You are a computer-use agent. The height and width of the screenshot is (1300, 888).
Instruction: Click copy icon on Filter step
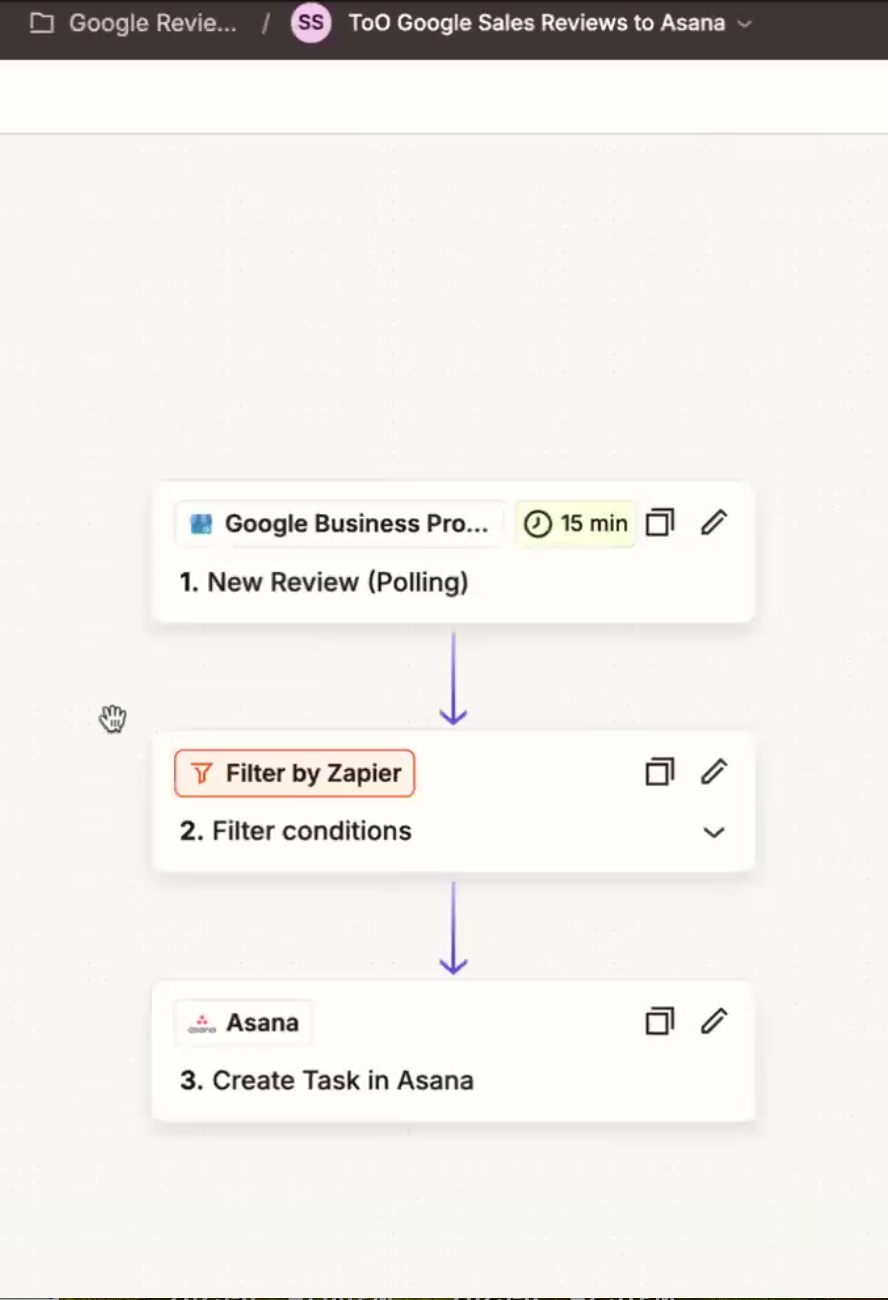660,772
